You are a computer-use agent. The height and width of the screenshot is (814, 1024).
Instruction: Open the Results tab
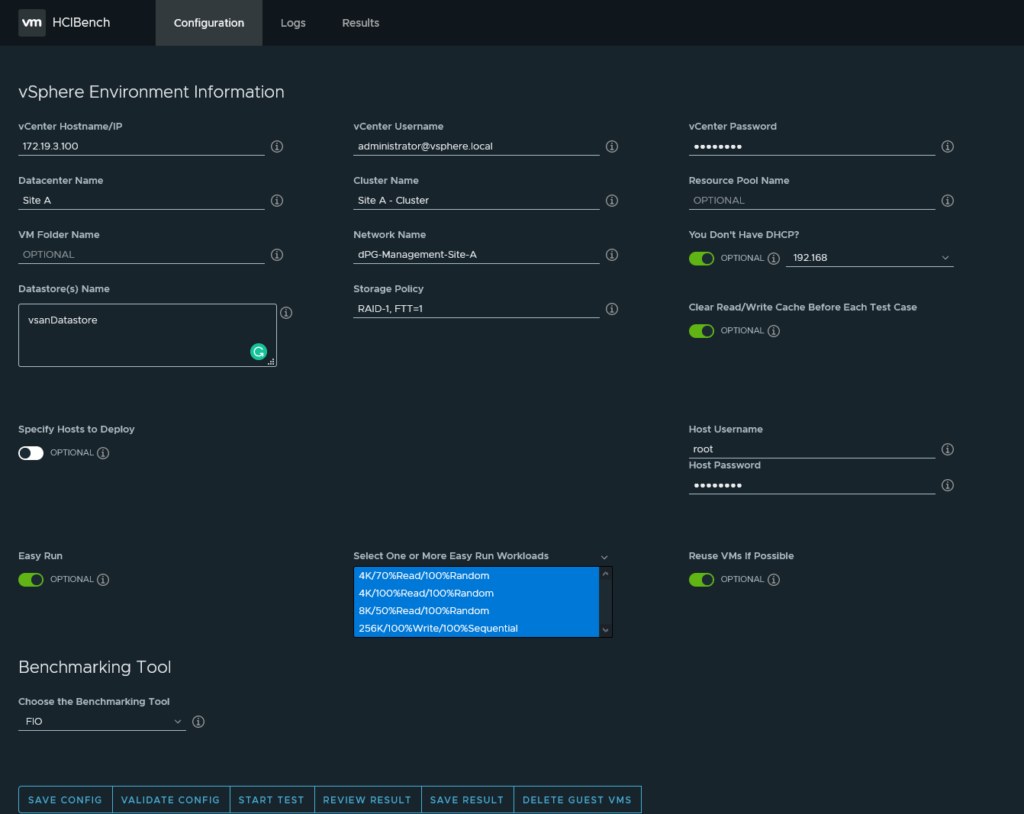tap(360, 23)
